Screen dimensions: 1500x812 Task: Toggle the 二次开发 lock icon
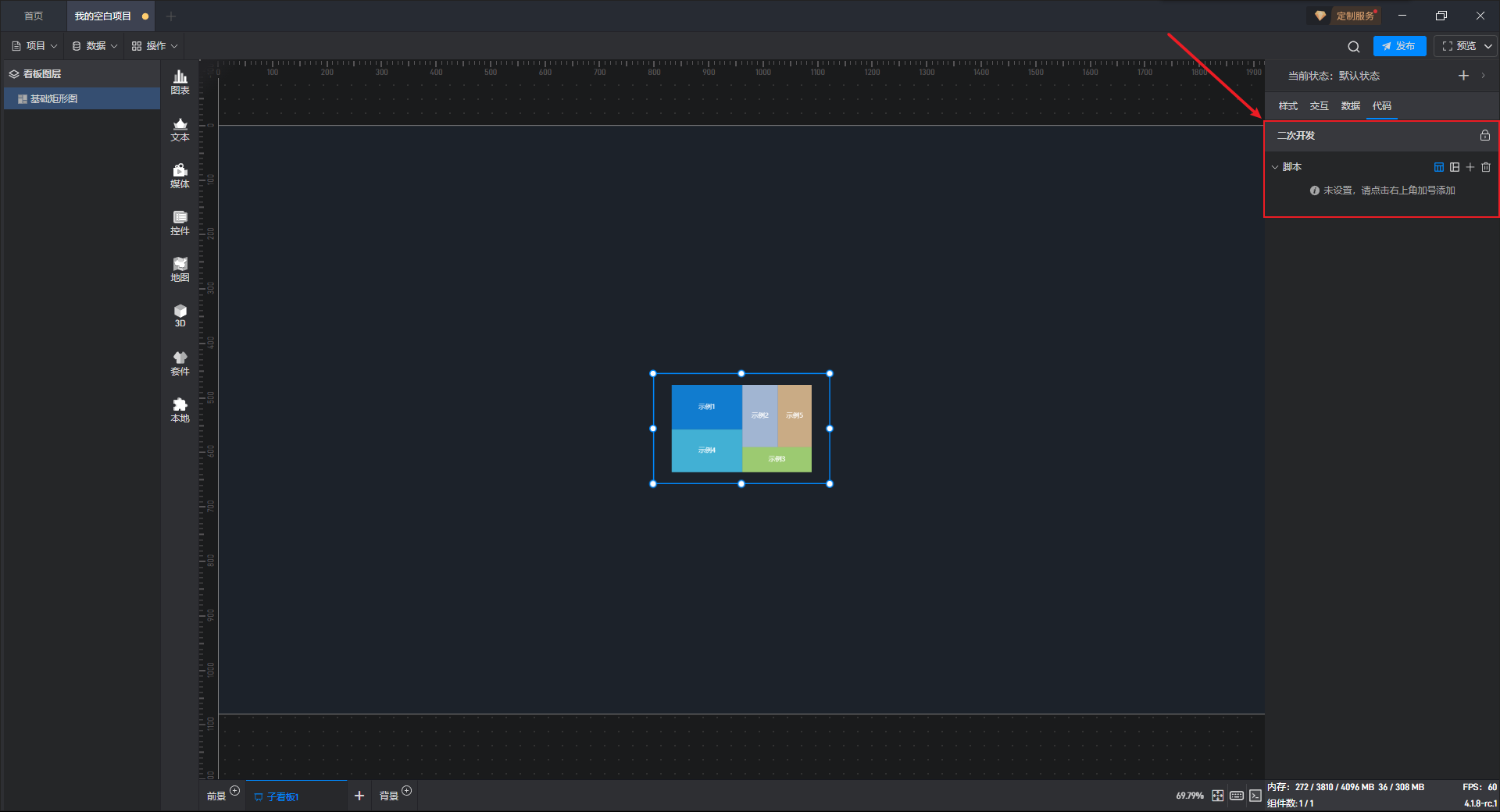click(1484, 136)
